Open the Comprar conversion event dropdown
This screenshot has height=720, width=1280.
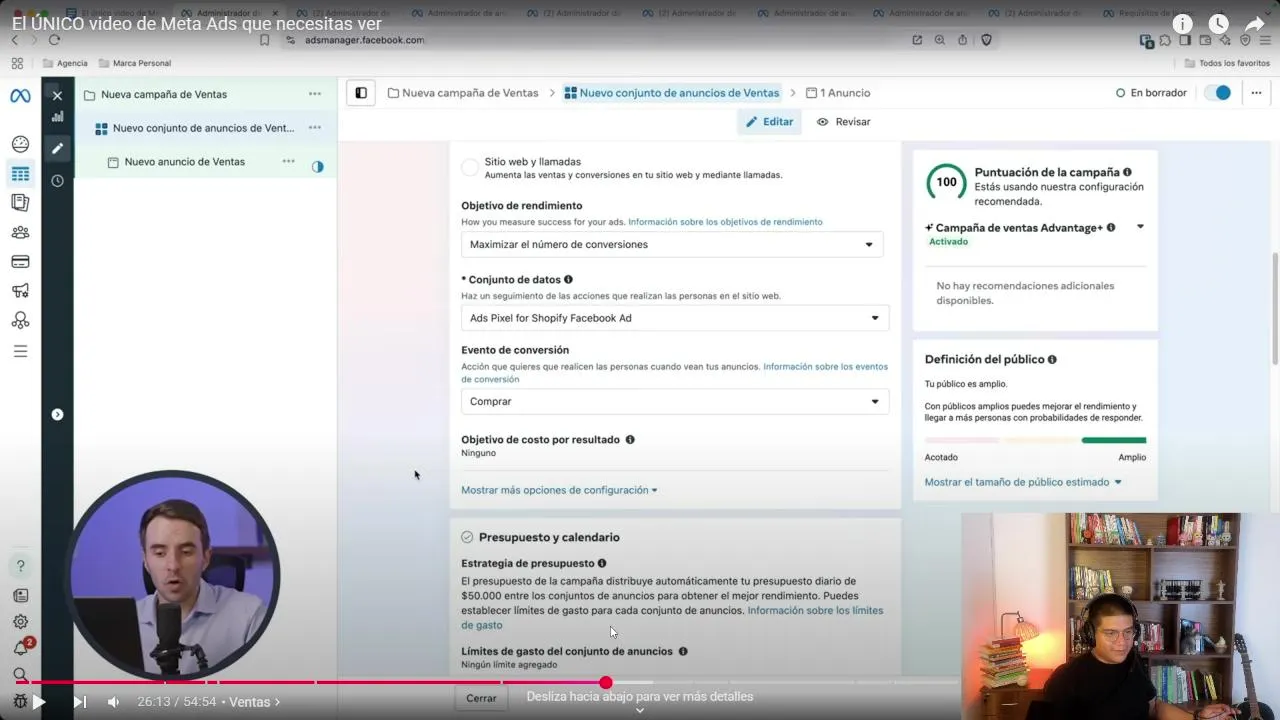point(675,401)
